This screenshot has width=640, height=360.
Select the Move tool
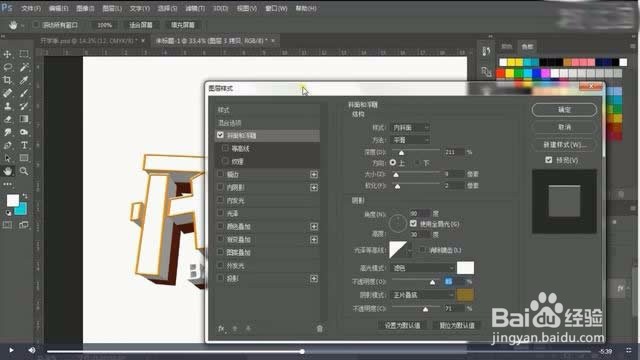click(x=7, y=54)
